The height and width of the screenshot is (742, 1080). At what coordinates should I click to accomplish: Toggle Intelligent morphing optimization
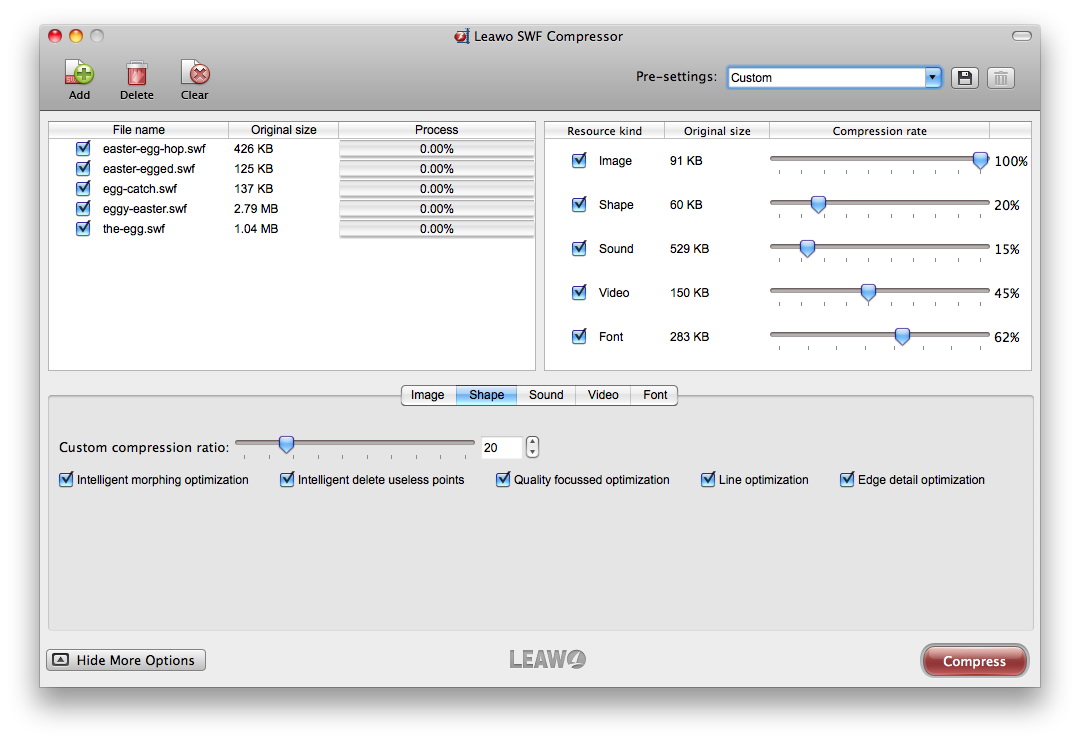tap(66, 480)
